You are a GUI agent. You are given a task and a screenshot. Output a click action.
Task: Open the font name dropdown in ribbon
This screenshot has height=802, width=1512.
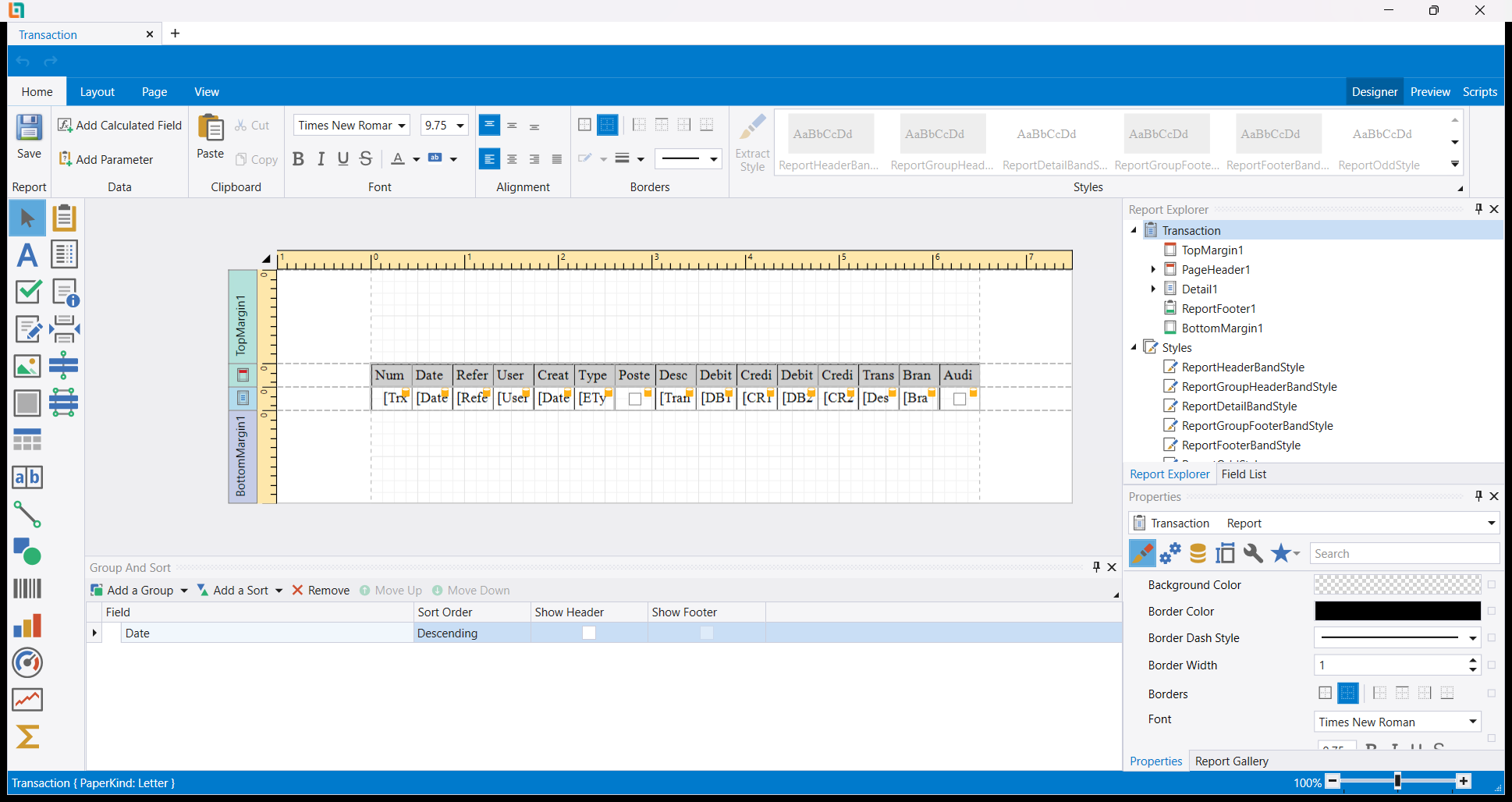(x=403, y=126)
